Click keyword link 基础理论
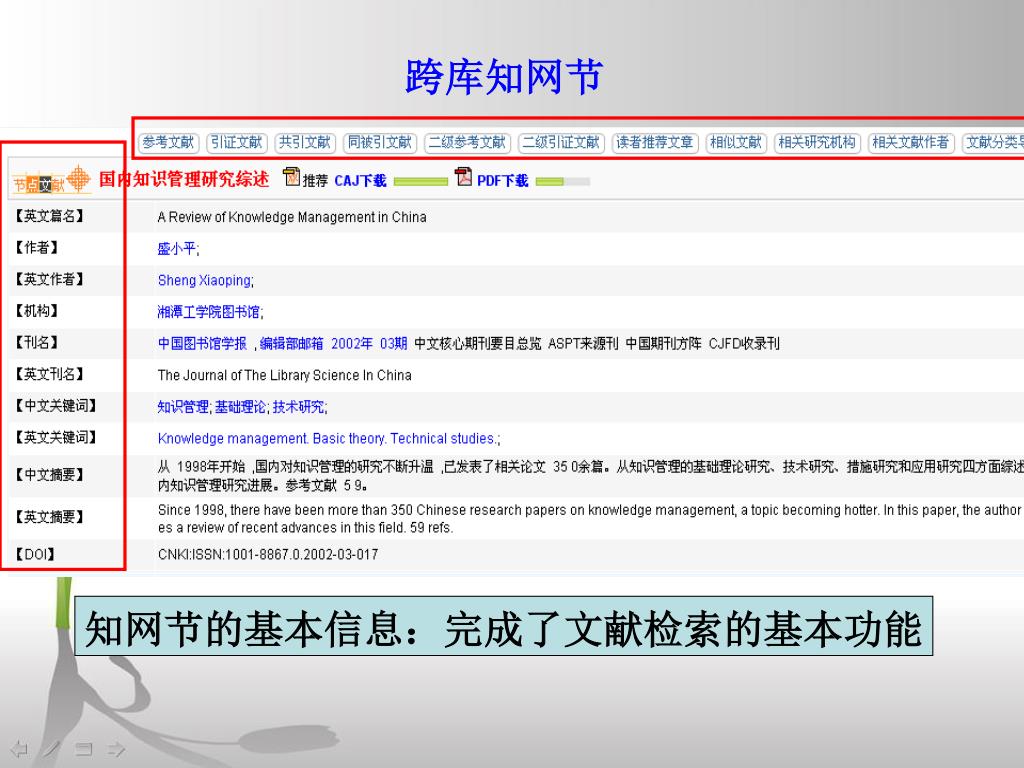The height and width of the screenshot is (768, 1024). (x=240, y=407)
